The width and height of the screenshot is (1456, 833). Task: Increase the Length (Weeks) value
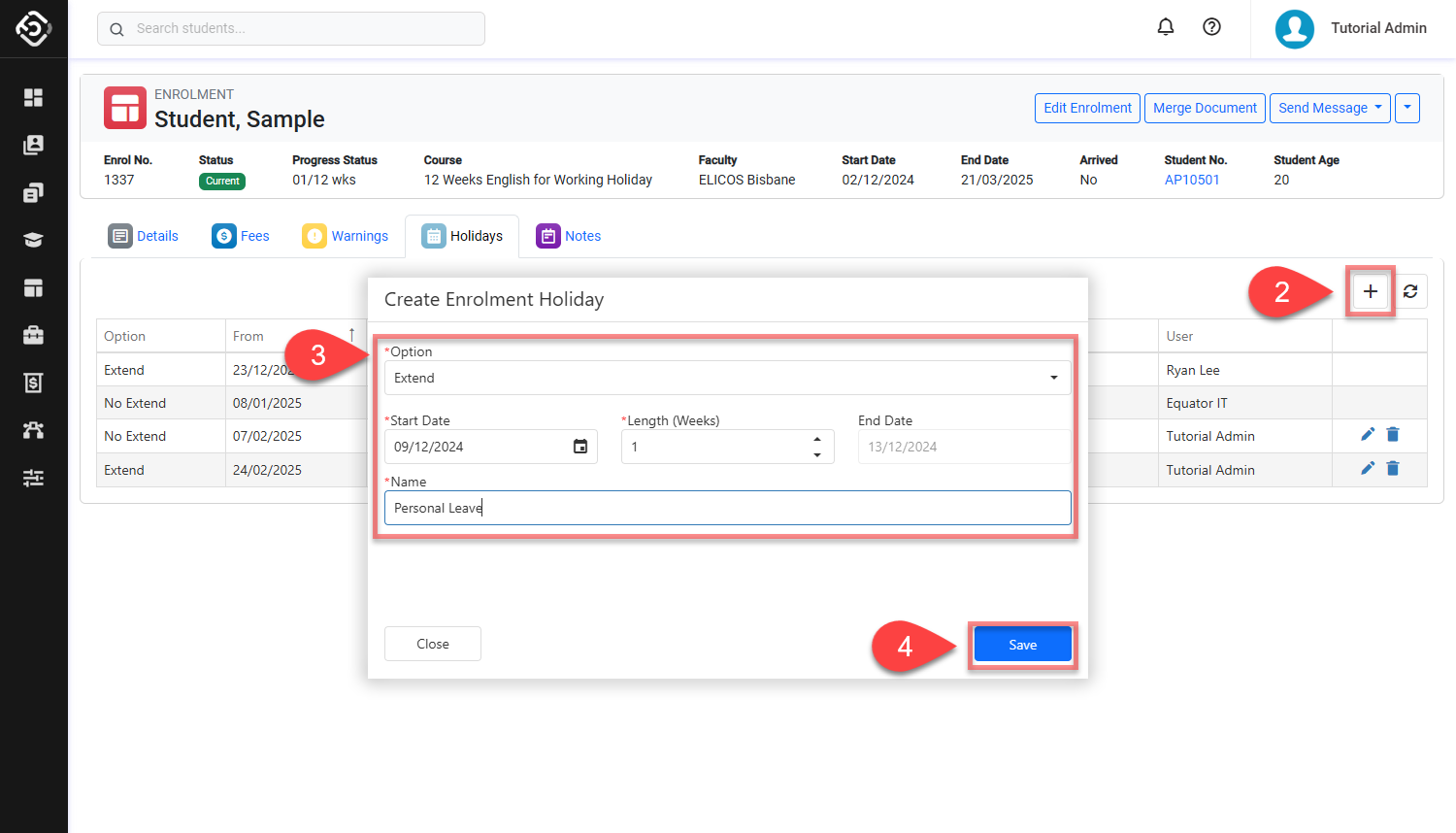pyautogui.click(x=817, y=439)
